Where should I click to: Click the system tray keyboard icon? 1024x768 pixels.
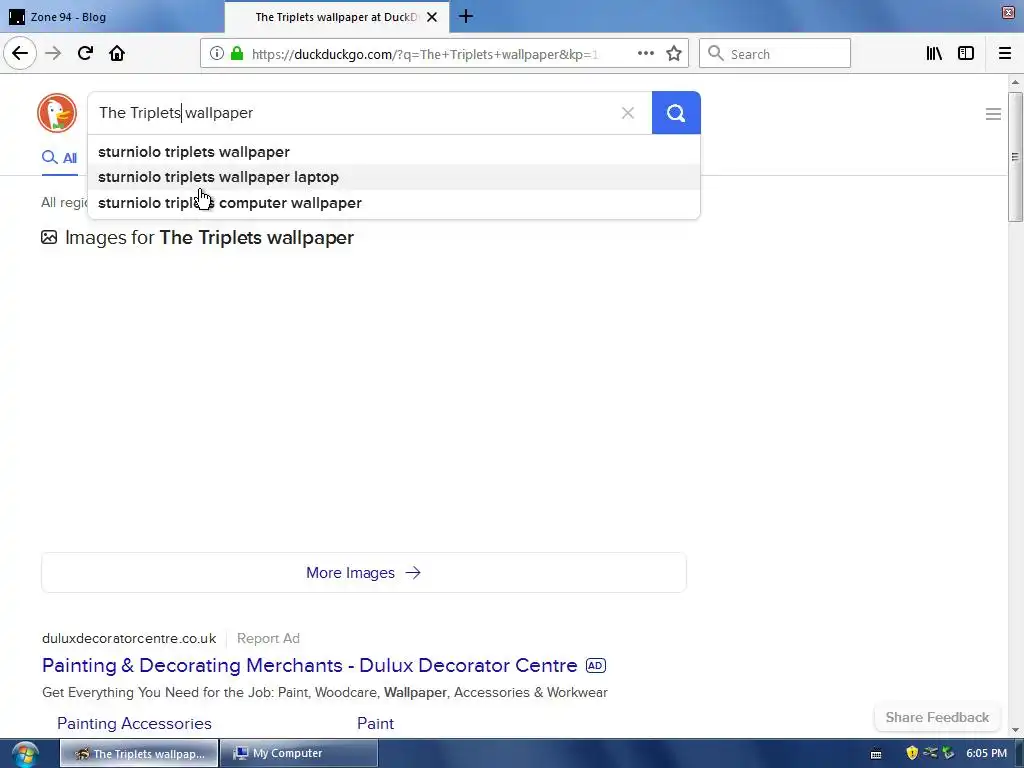click(x=876, y=754)
